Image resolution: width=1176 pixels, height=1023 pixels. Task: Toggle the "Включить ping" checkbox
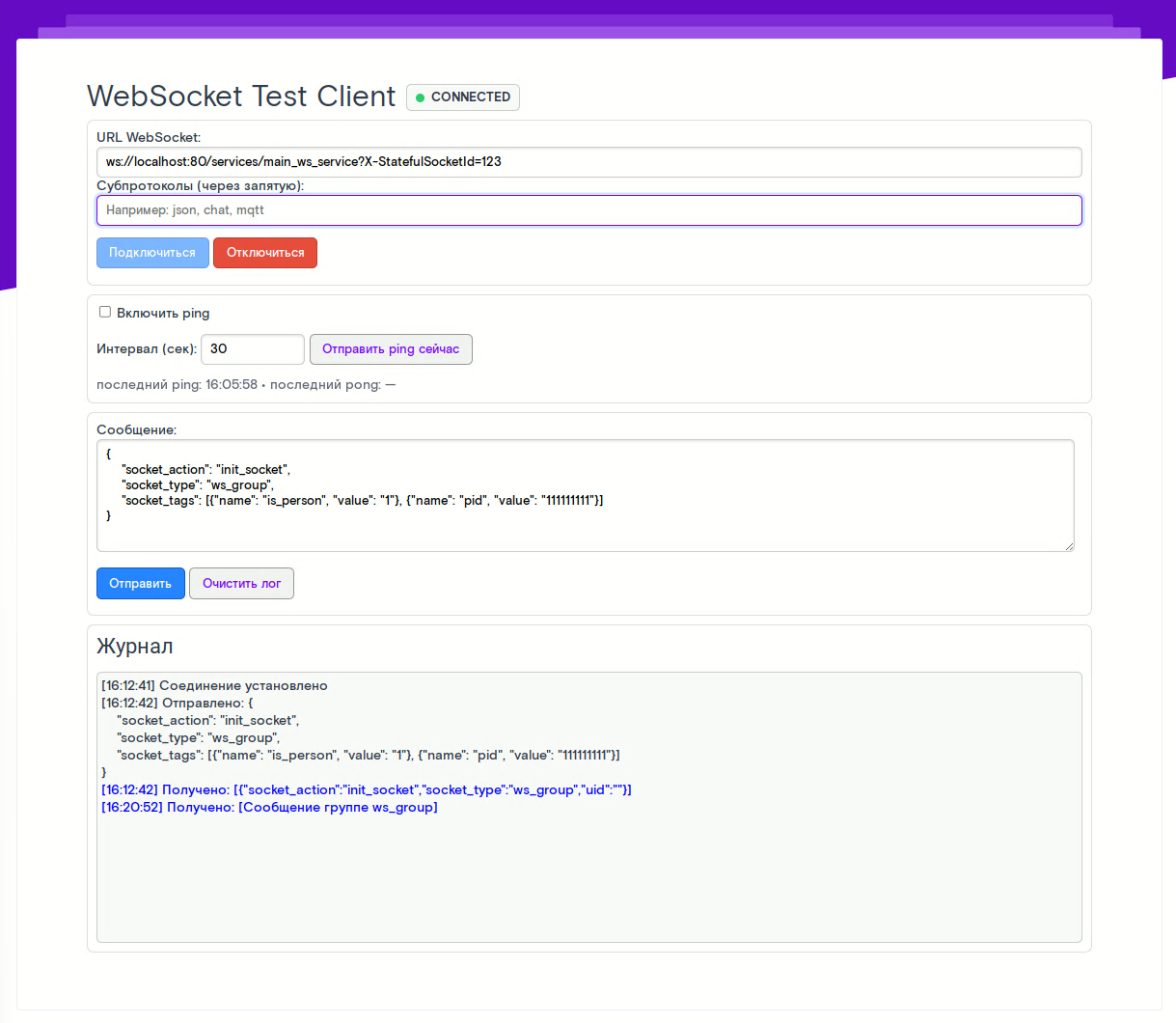(105, 312)
